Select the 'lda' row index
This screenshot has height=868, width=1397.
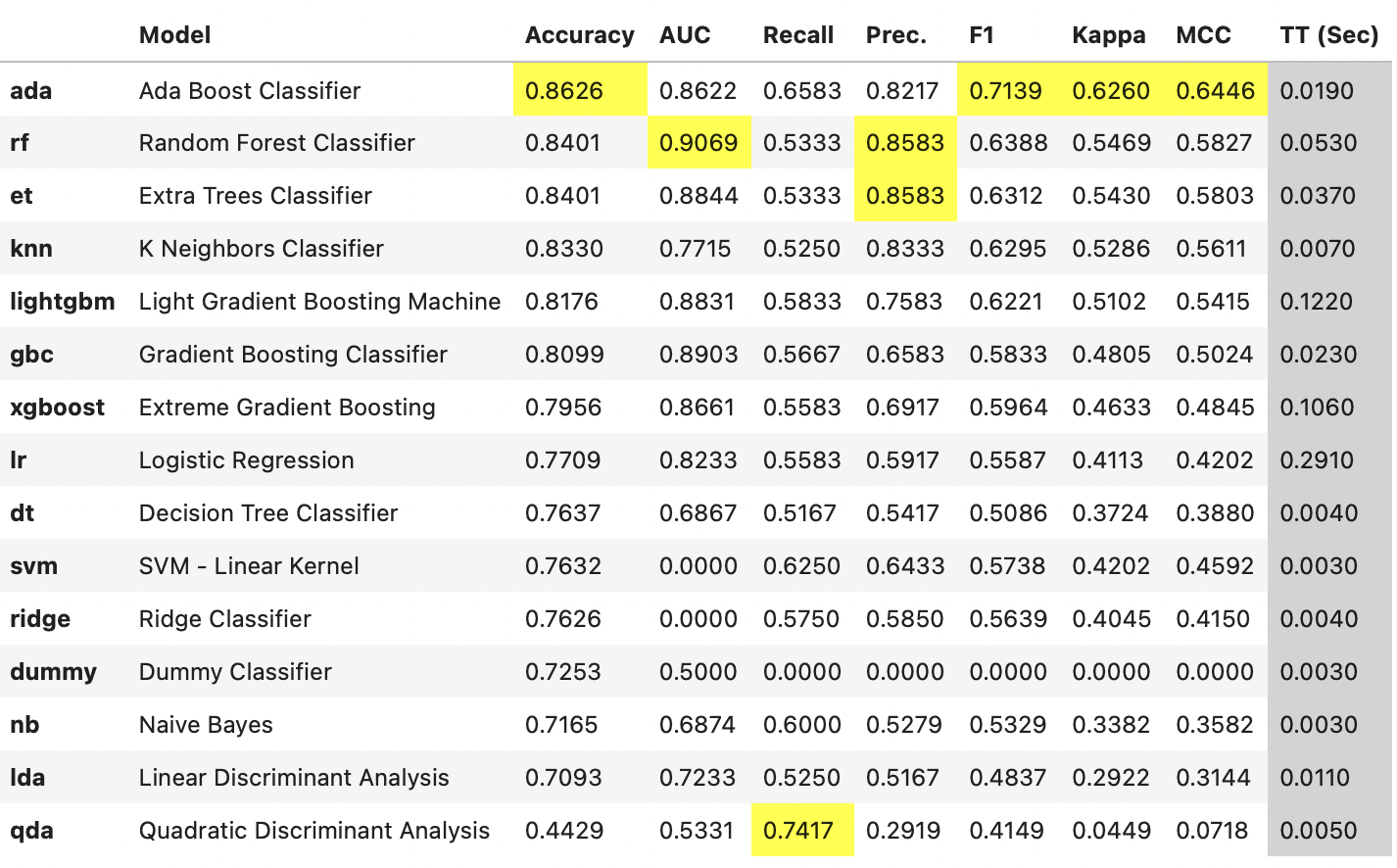(27, 778)
